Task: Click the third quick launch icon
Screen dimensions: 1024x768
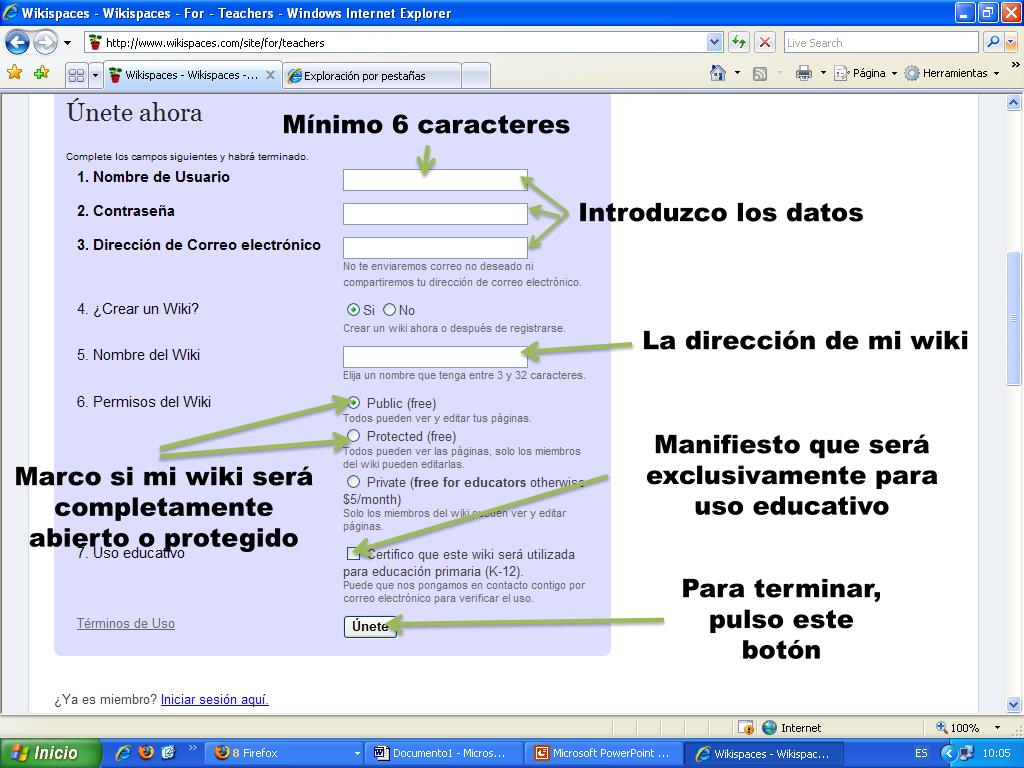Action: click(168, 753)
